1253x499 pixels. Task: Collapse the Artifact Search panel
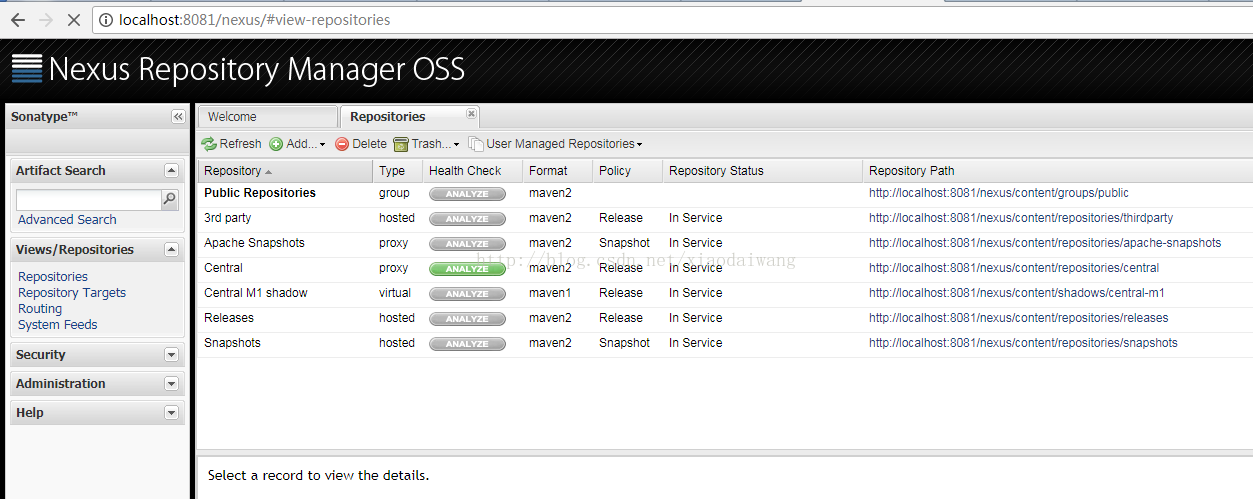tap(171, 171)
